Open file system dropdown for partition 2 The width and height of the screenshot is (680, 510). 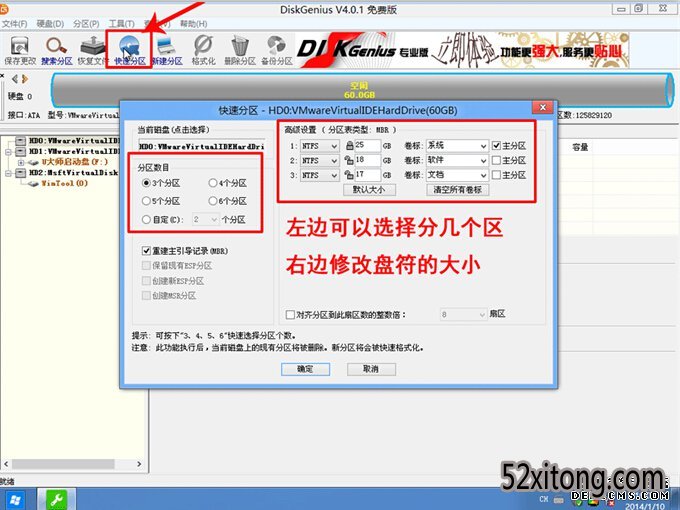pos(320,161)
